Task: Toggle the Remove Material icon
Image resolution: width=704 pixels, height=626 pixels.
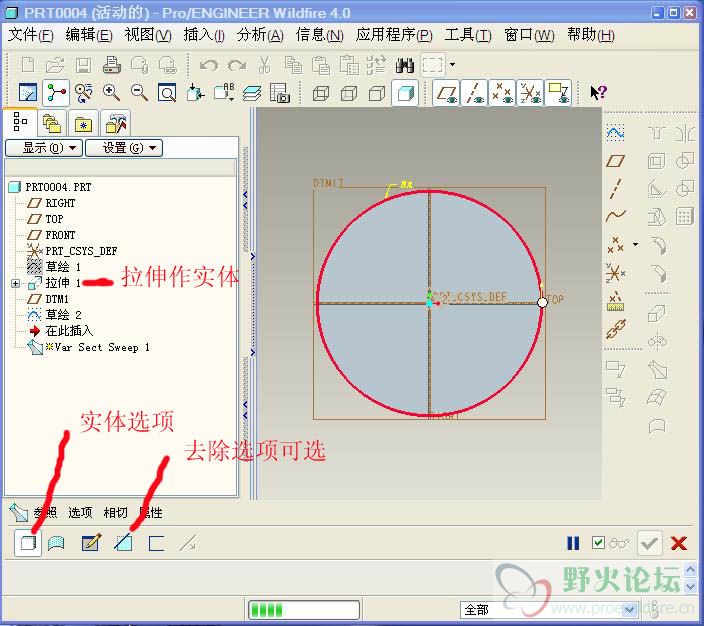Action: [123, 543]
